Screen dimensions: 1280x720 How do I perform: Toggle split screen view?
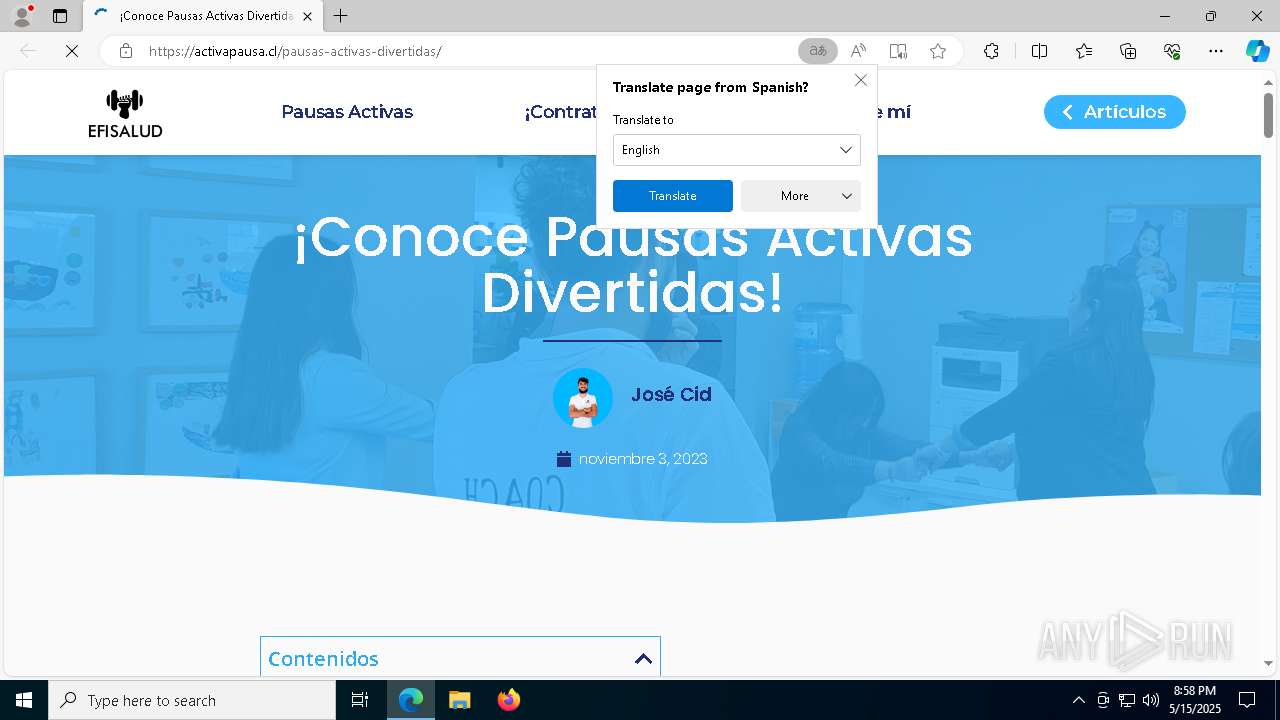1039,51
